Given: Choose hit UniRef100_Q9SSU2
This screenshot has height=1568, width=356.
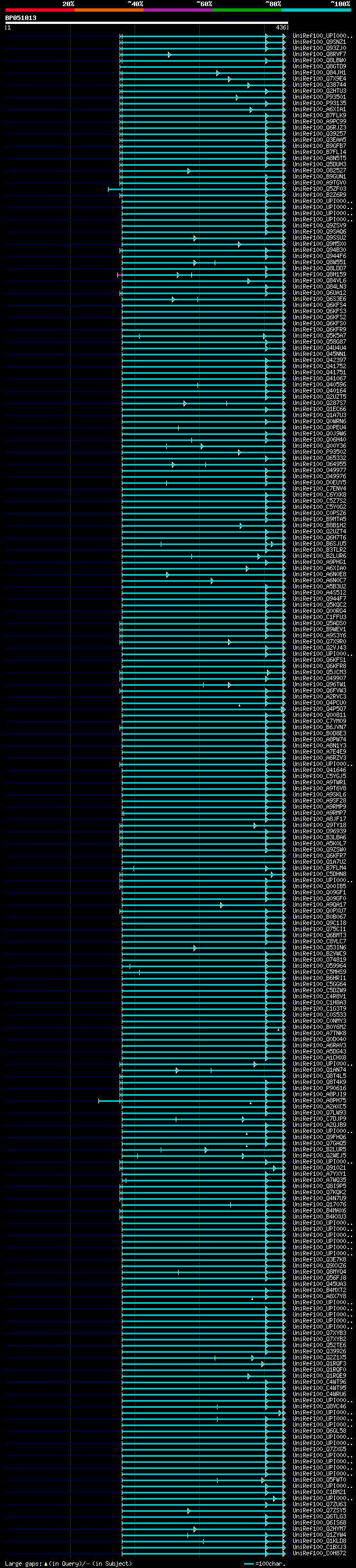Looking at the screenshot, I should click(x=319, y=238).
